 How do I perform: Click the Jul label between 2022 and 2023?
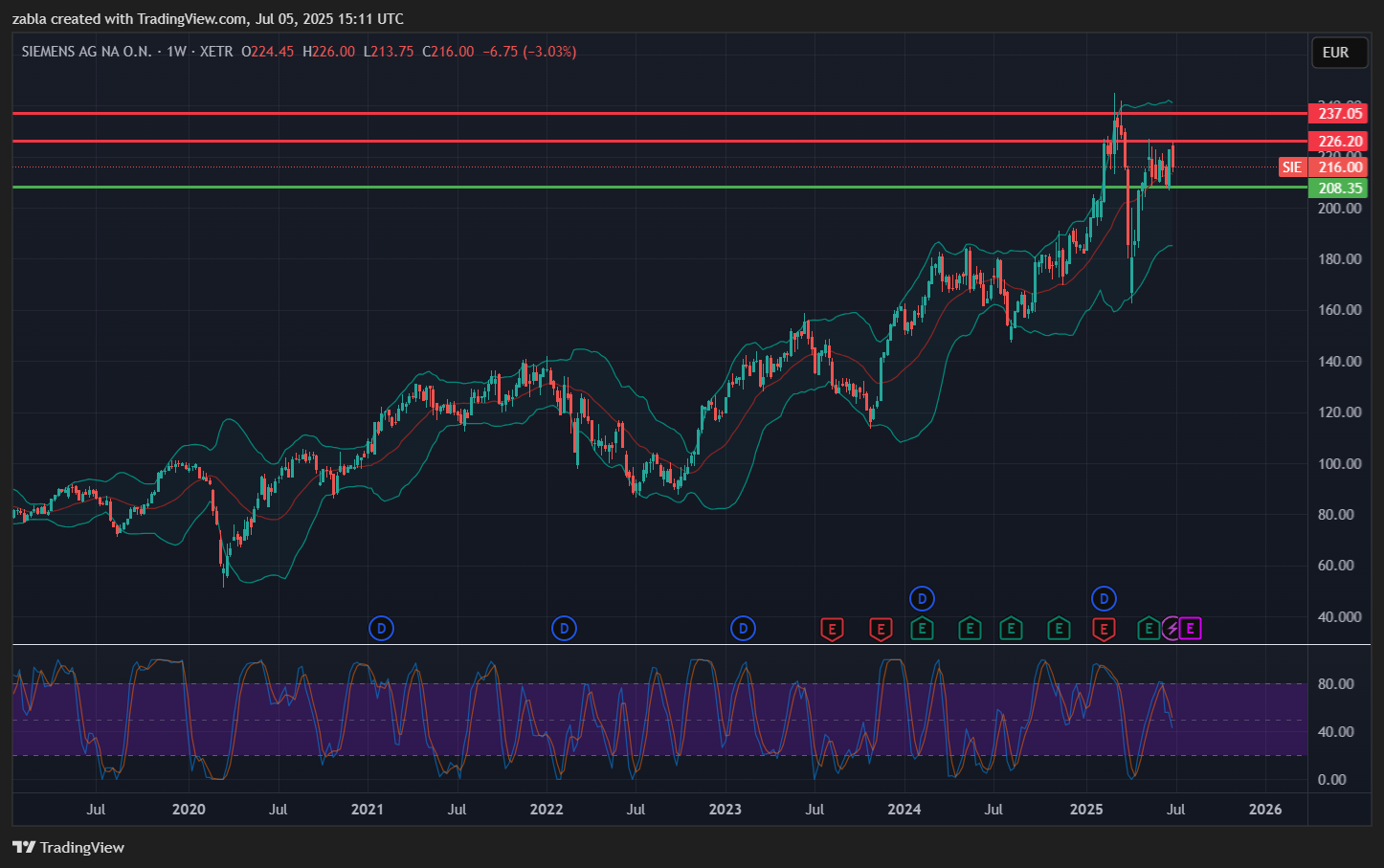click(636, 810)
